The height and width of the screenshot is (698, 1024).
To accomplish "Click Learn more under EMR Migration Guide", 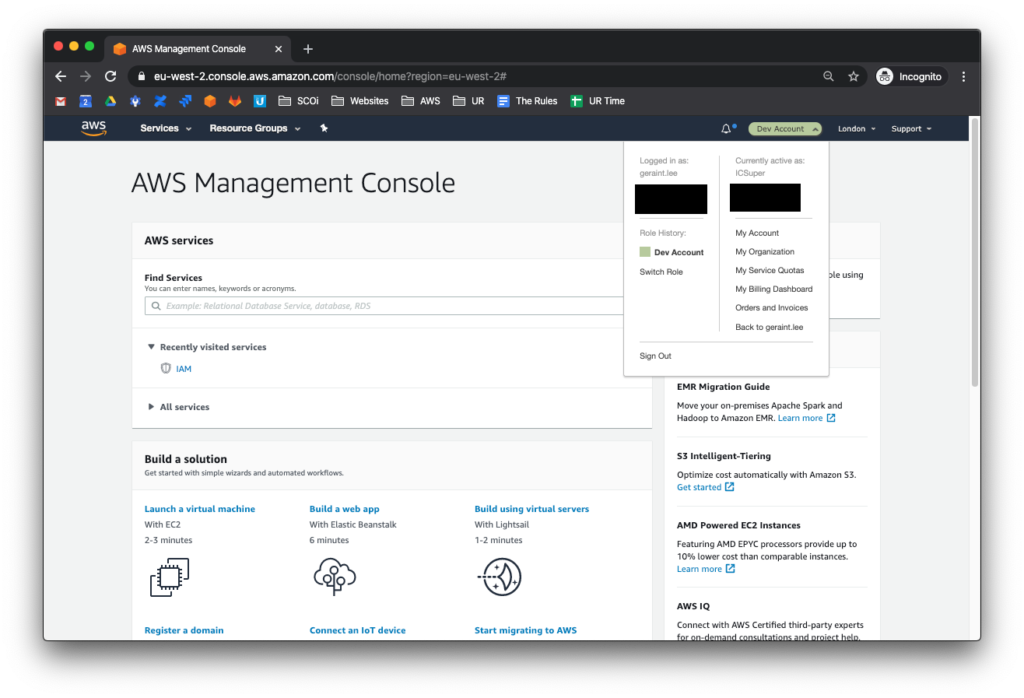I will click(x=800, y=418).
